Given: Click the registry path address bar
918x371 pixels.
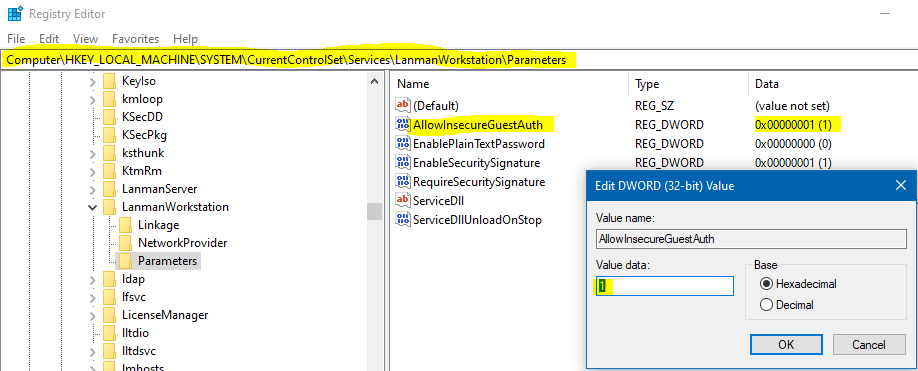Looking at the screenshot, I should click(459, 60).
